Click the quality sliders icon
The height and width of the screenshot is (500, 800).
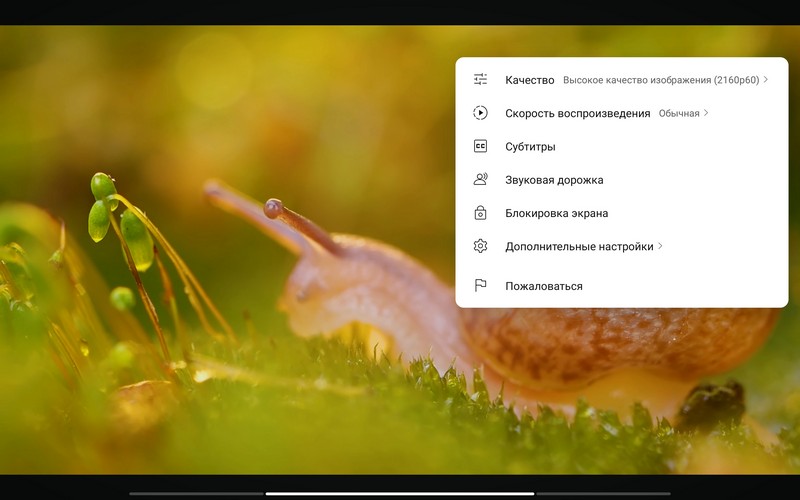(x=480, y=80)
